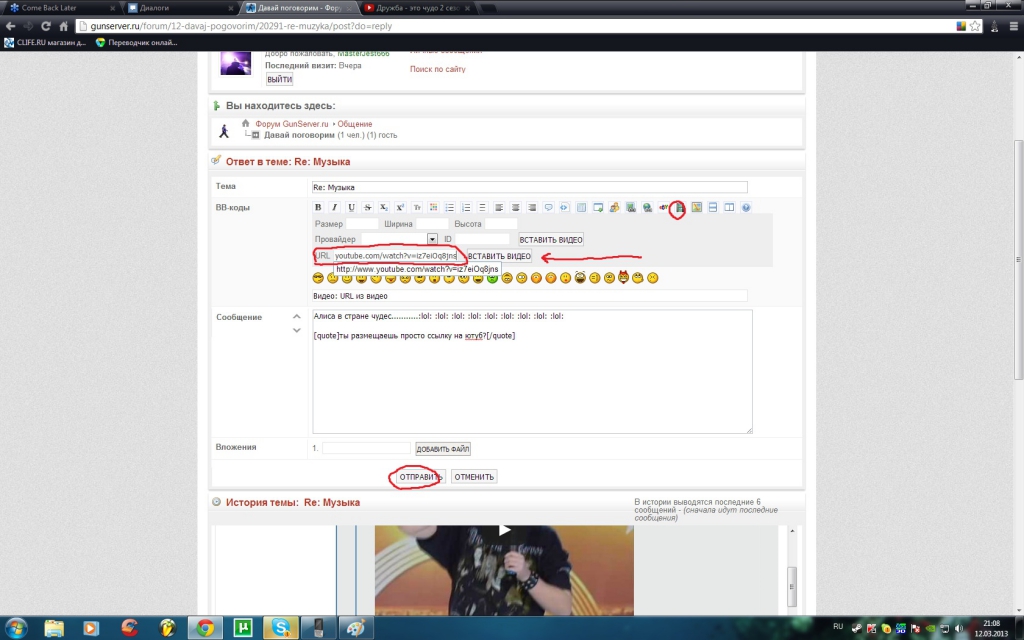Apply italic formatting in editor toolbar
This screenshot has width=1024, height=640.
coord(334,208)
